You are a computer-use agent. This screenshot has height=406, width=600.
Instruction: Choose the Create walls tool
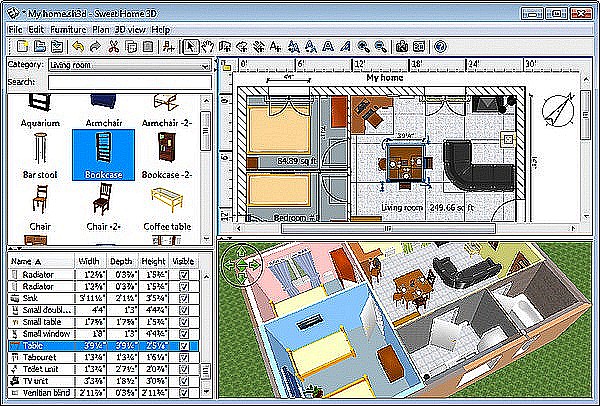(225, 47)
